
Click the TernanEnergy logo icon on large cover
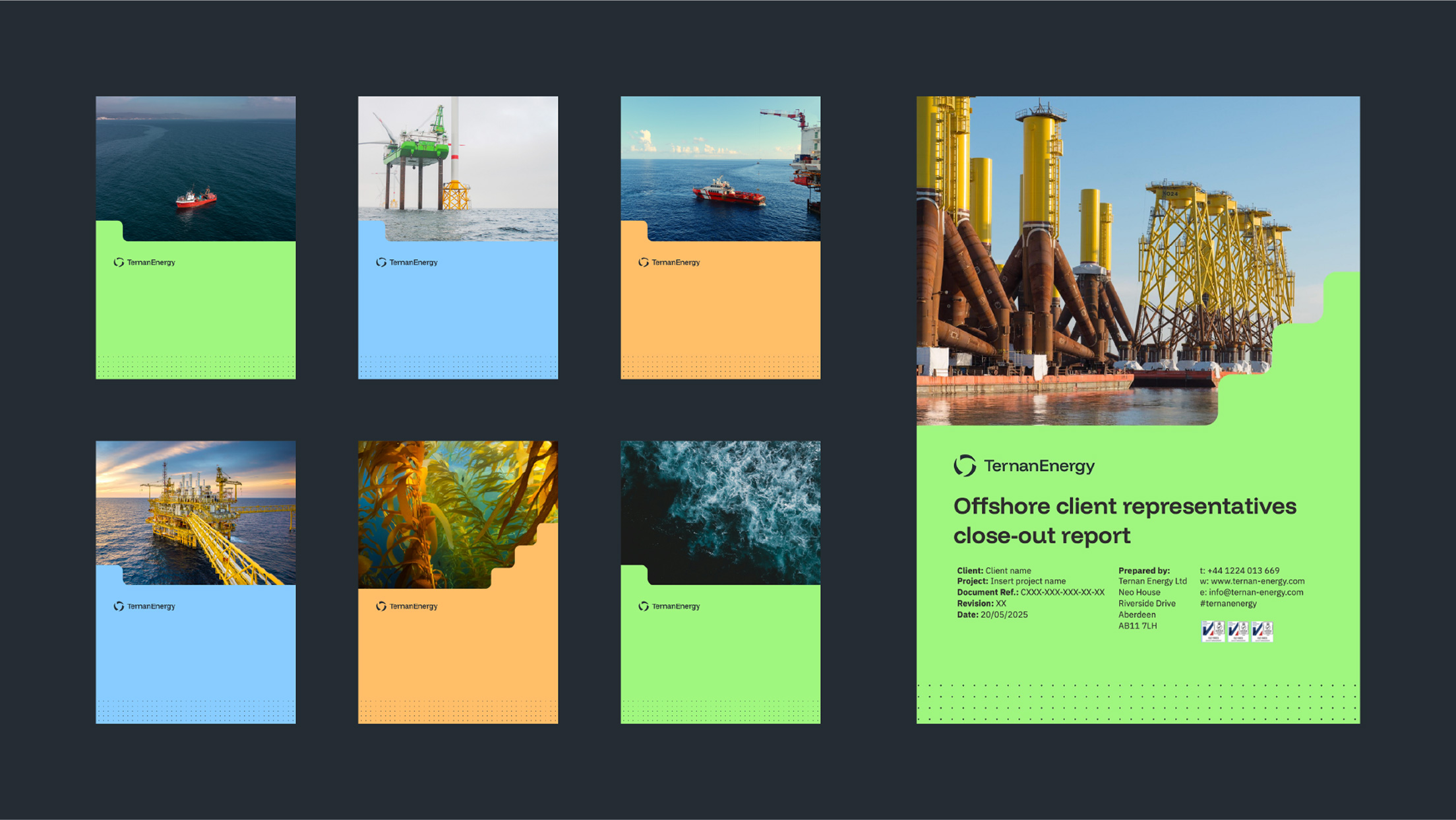coord(965,466)
